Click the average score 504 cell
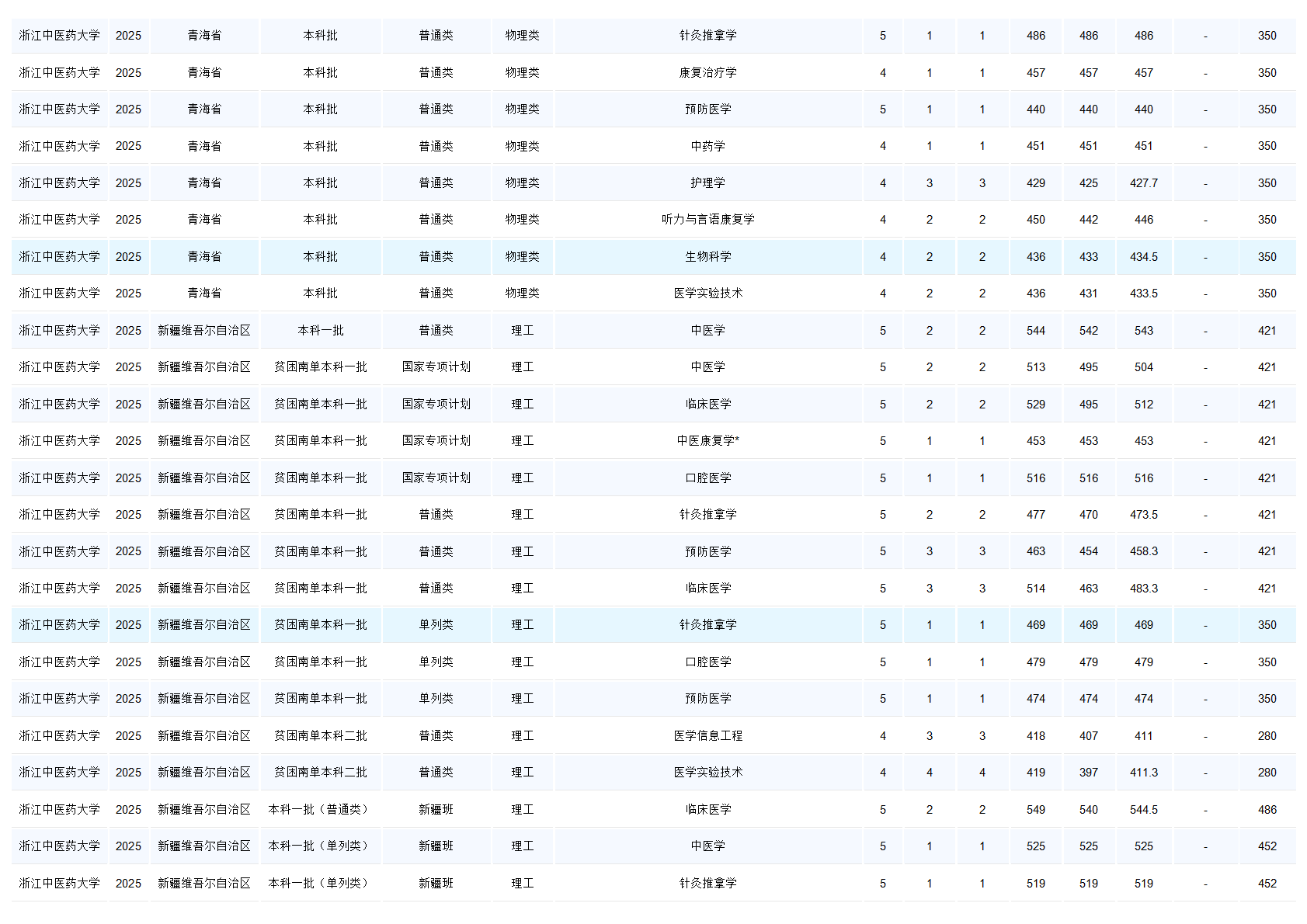Image resolution: width=1307 pixels, height=924 pixels. coord(1143,367)
